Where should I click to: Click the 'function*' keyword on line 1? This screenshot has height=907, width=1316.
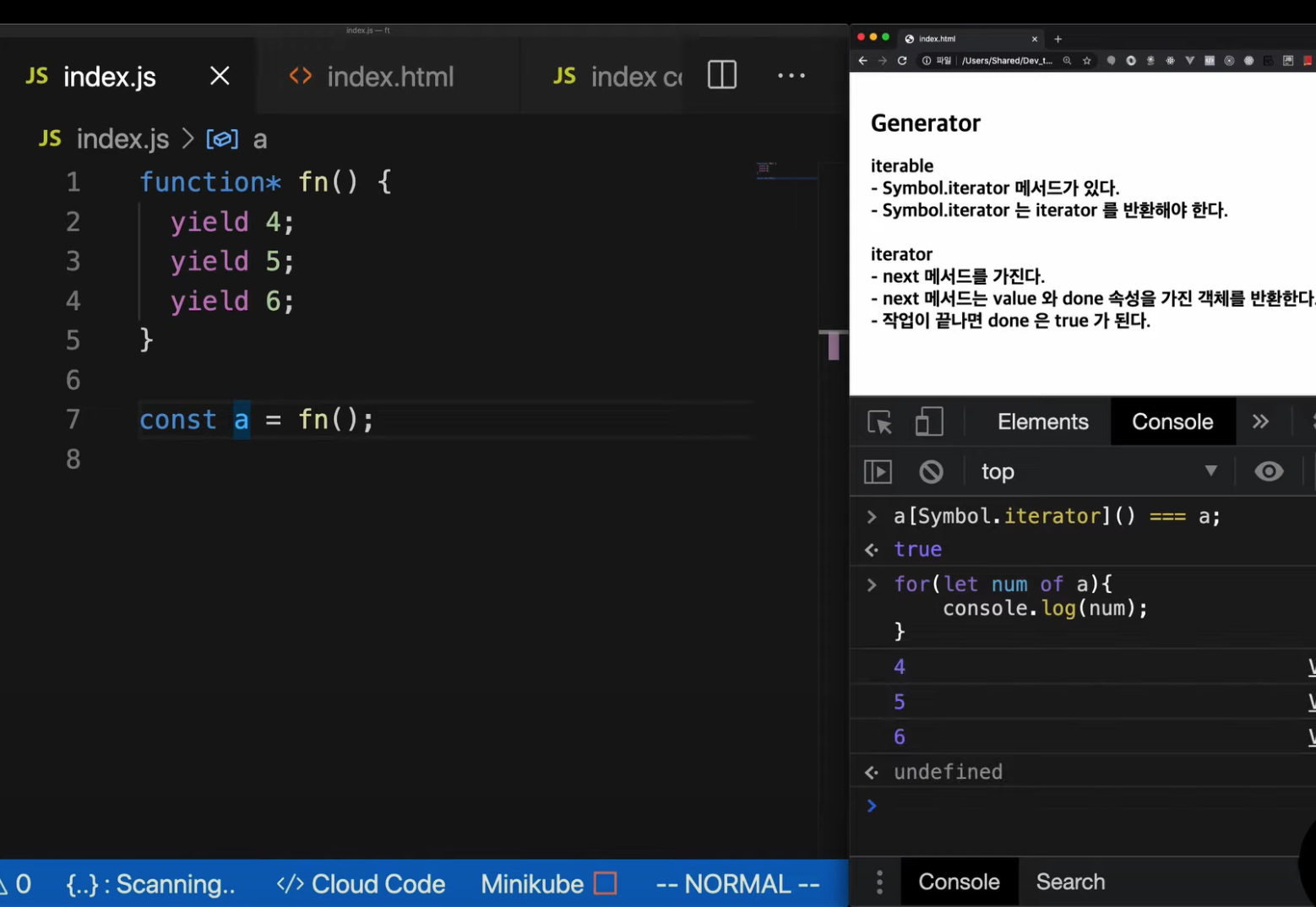(x=210, y=182)
